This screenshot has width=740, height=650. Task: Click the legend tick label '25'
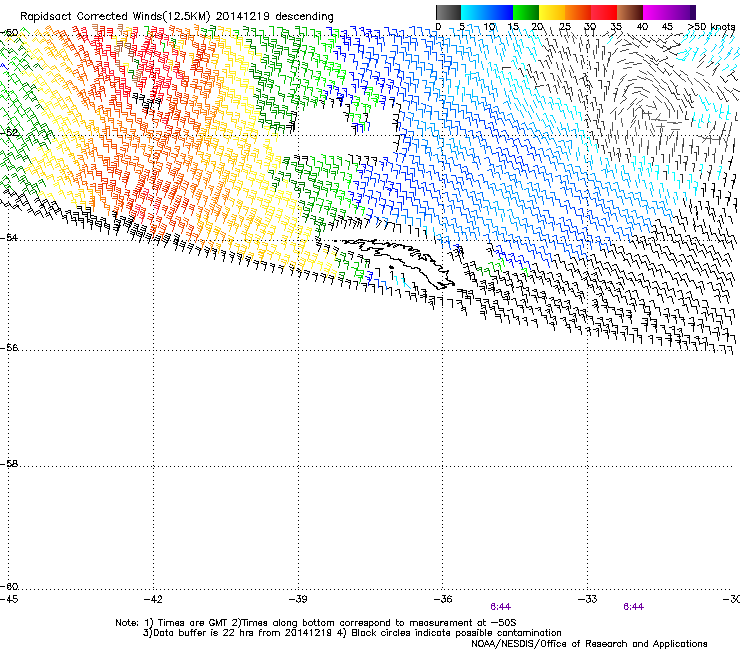[564, 26]
